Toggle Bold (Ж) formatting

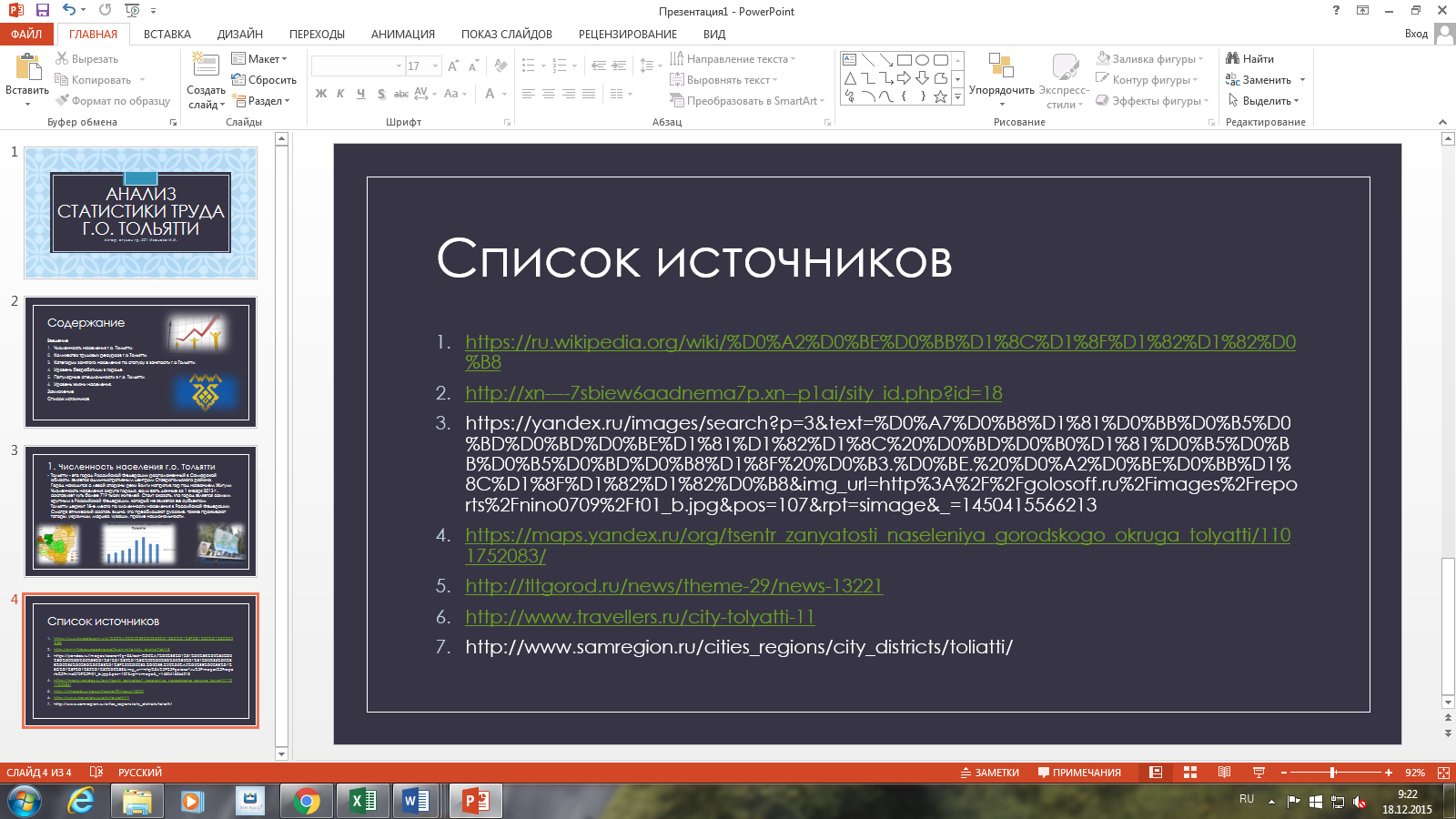(x=321, y=94)
